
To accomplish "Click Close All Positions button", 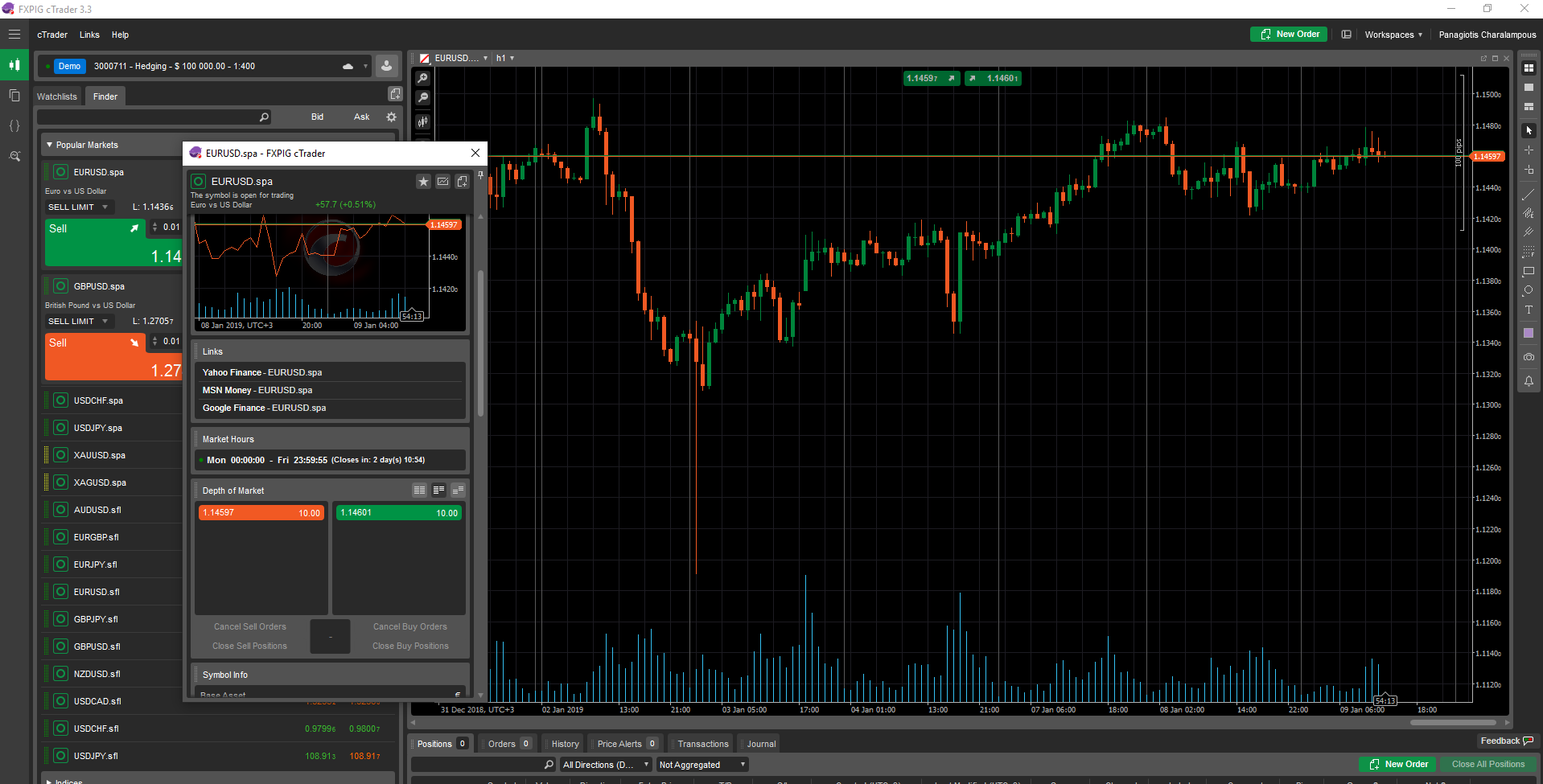I will (1487, 765).
